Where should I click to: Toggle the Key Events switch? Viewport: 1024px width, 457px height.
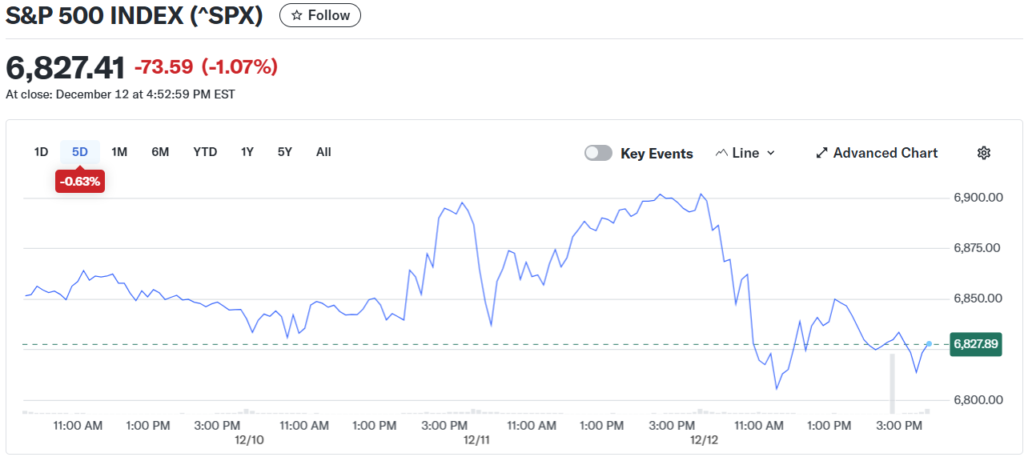599,153
